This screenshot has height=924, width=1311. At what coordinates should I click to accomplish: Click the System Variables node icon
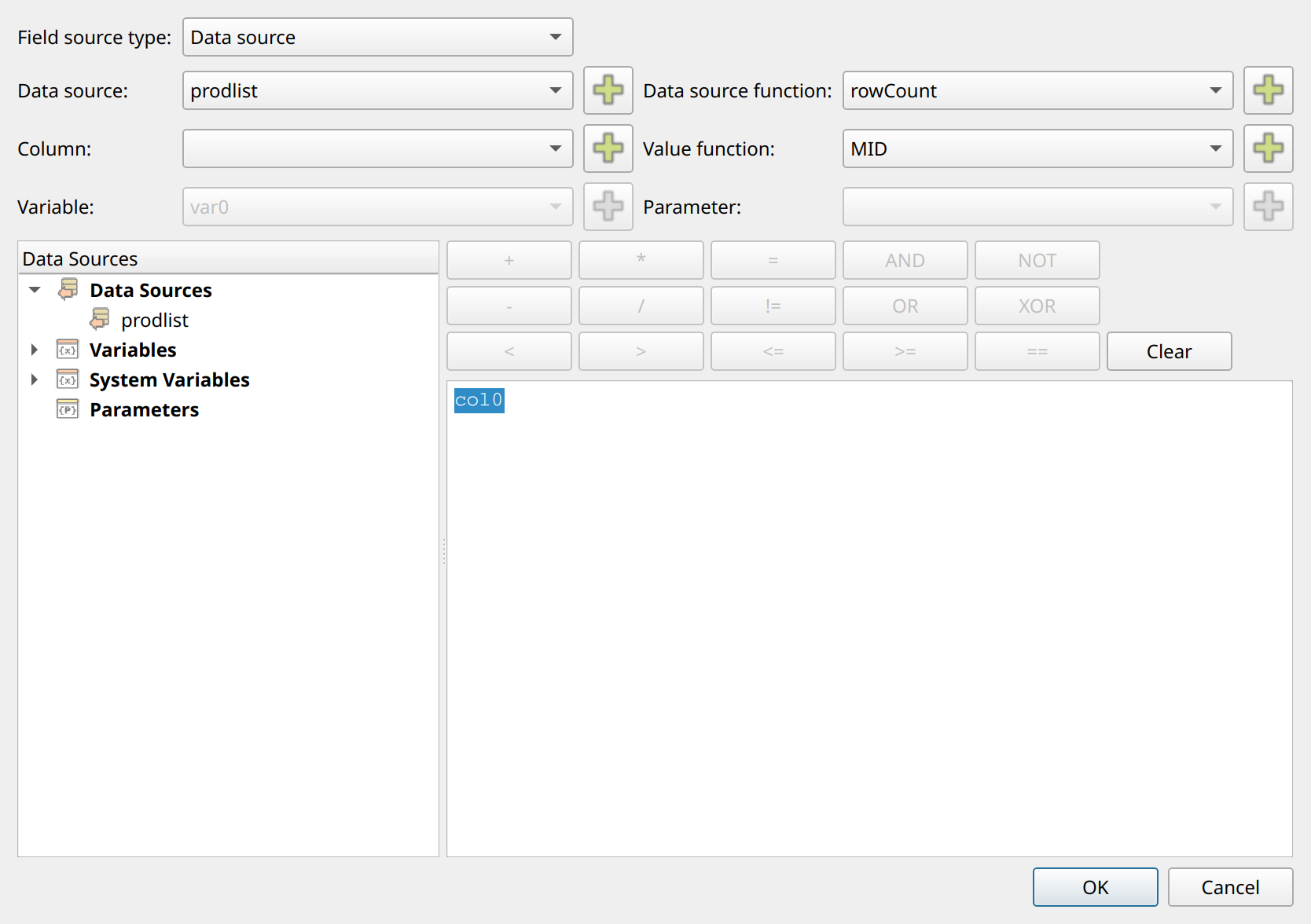(68, 379)
